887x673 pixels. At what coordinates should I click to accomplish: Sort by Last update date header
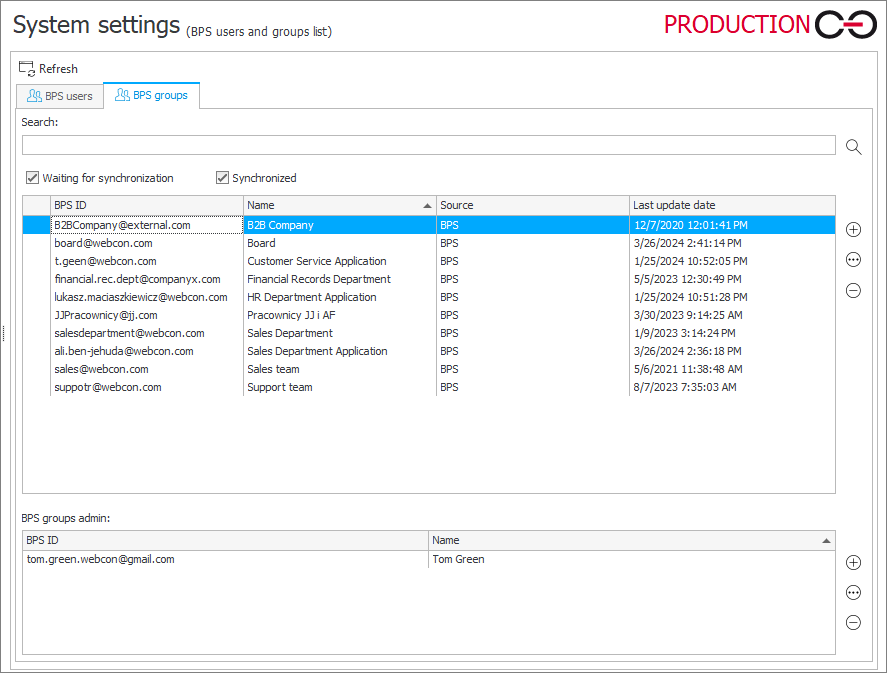coord(732,205)
